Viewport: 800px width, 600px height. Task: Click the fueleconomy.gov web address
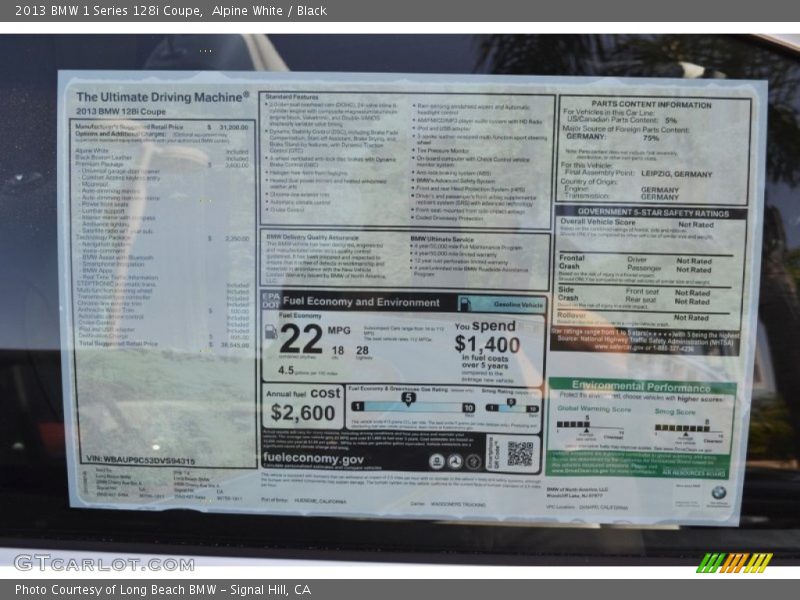click(313, 459)
